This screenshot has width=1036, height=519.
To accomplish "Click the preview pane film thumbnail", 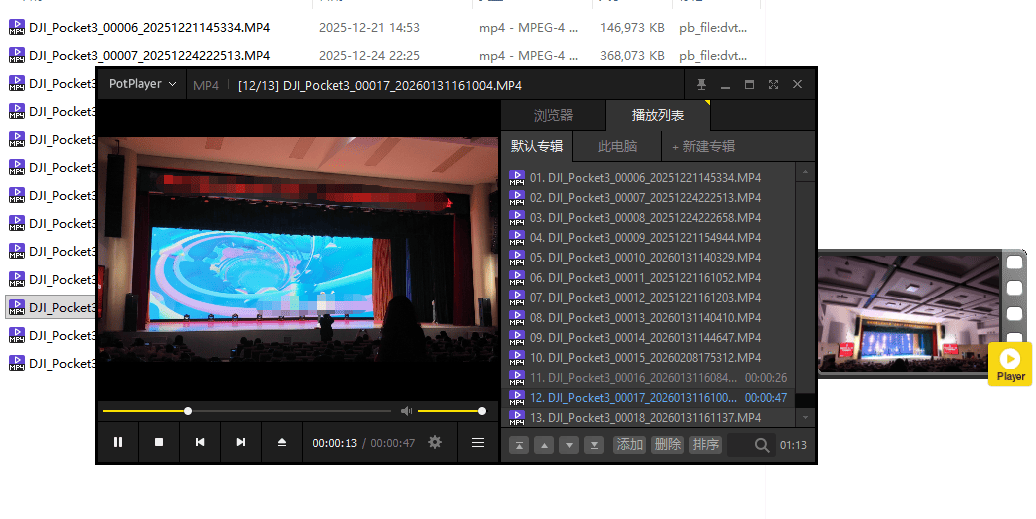I will pyautogui.click(x=908, y=314).
